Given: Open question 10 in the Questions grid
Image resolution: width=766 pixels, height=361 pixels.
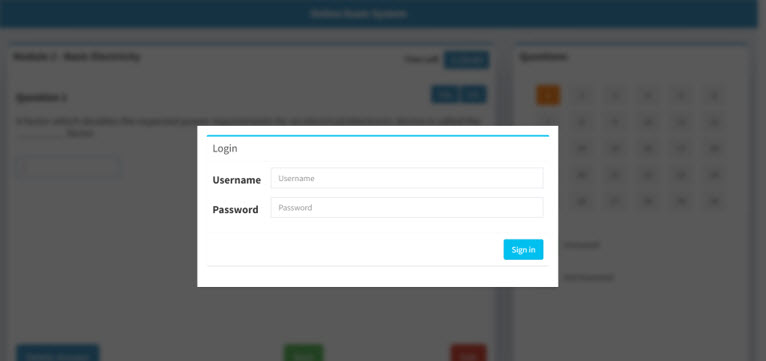Looking at the screenshot, I should pyautogui.click(x=648, y=122).
